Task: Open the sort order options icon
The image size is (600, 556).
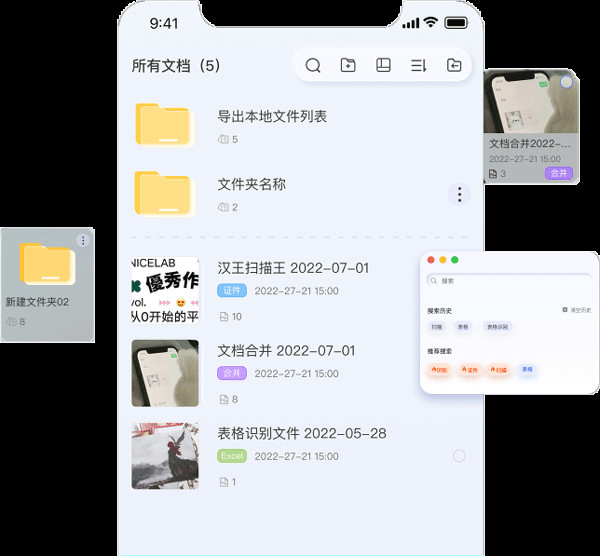Action: click(x=419, y=65)
